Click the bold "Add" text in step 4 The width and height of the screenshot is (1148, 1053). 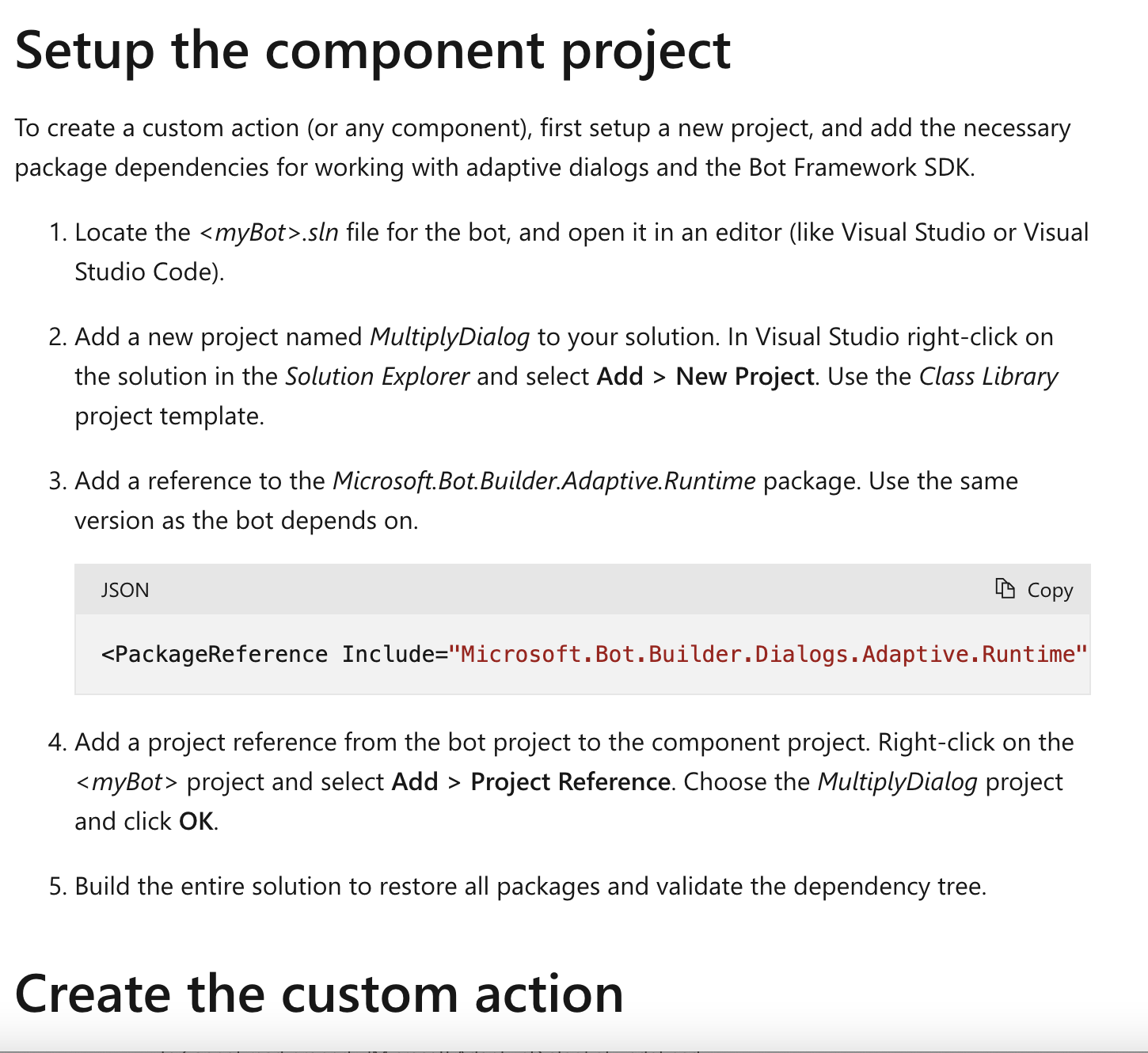coord(415,782)
